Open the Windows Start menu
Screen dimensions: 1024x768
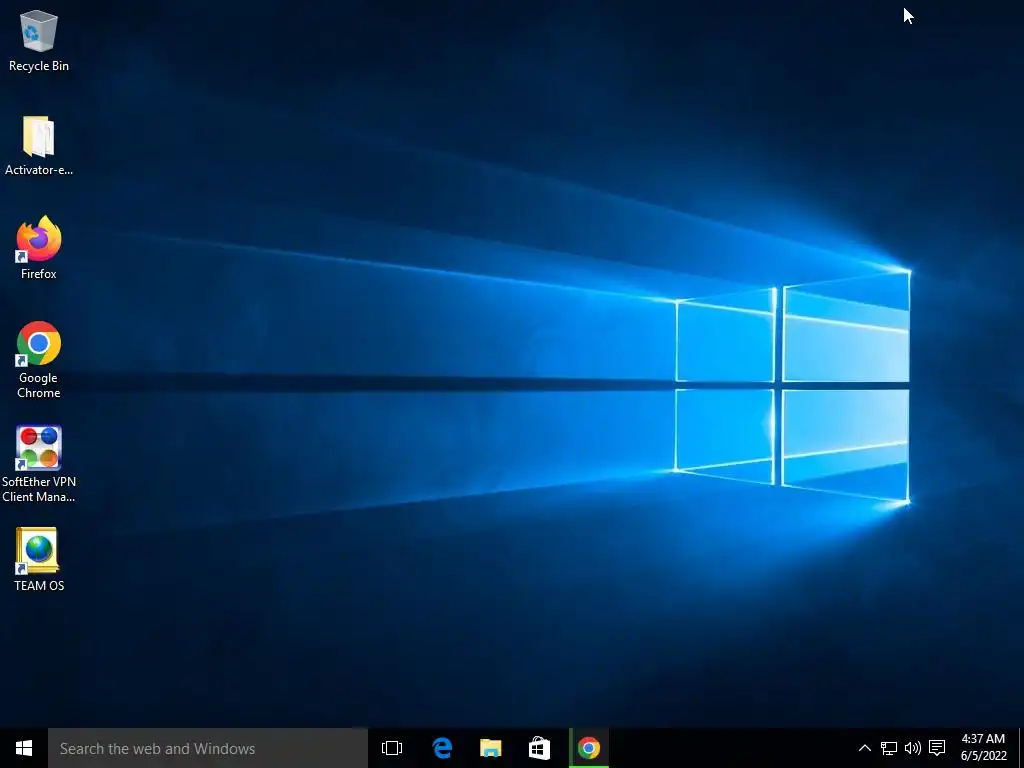pos(24,748)
